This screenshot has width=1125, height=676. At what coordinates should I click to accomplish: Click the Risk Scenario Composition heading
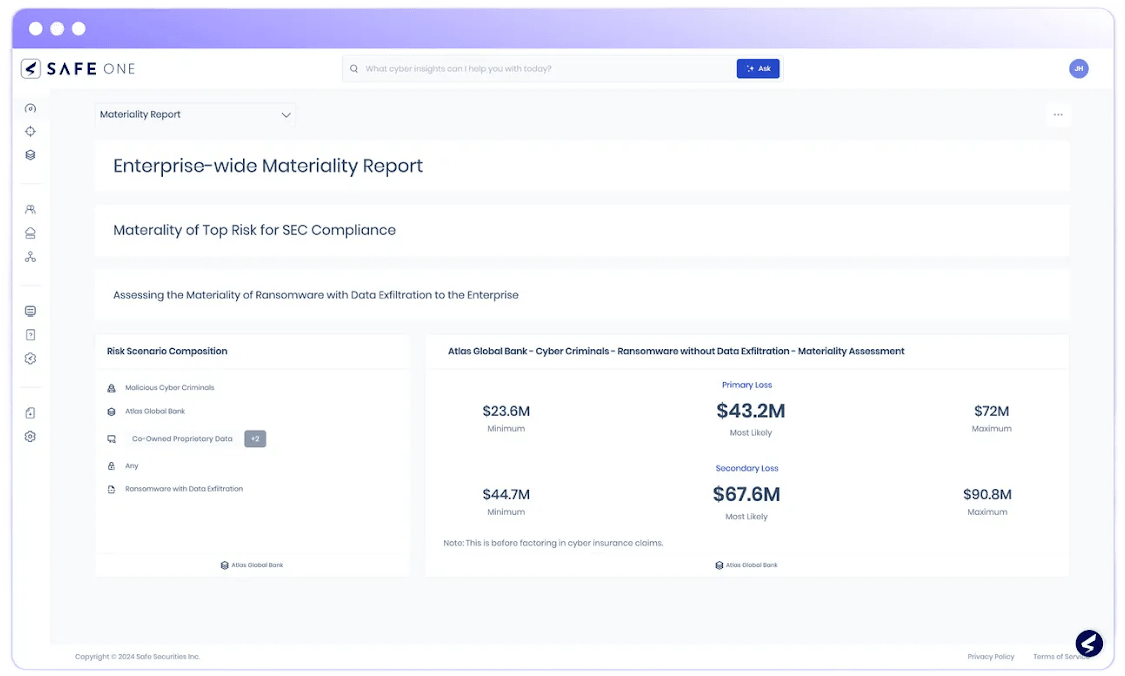click(167, 351)
